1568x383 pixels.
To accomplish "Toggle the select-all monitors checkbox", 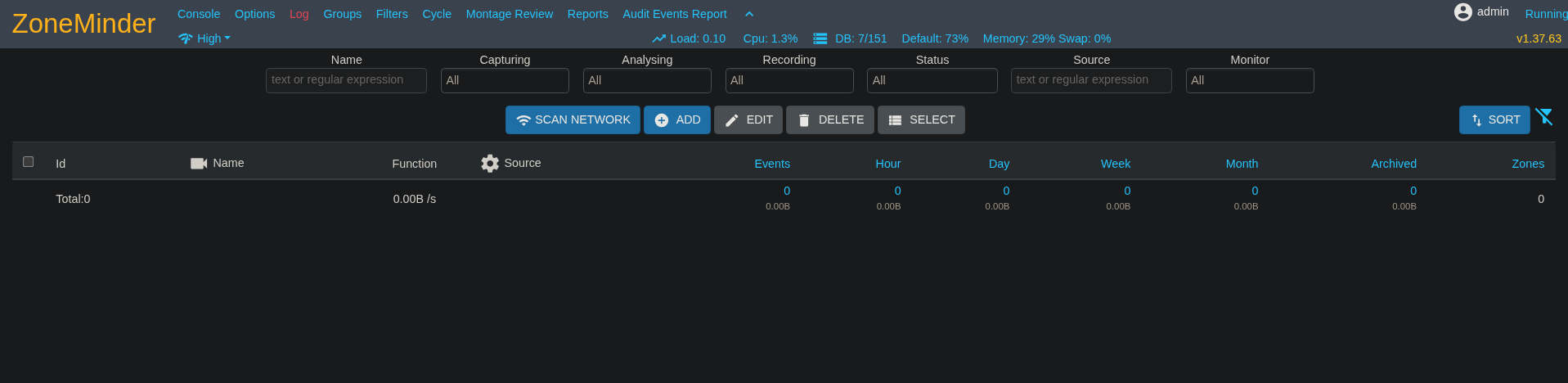I will [28, 161].
